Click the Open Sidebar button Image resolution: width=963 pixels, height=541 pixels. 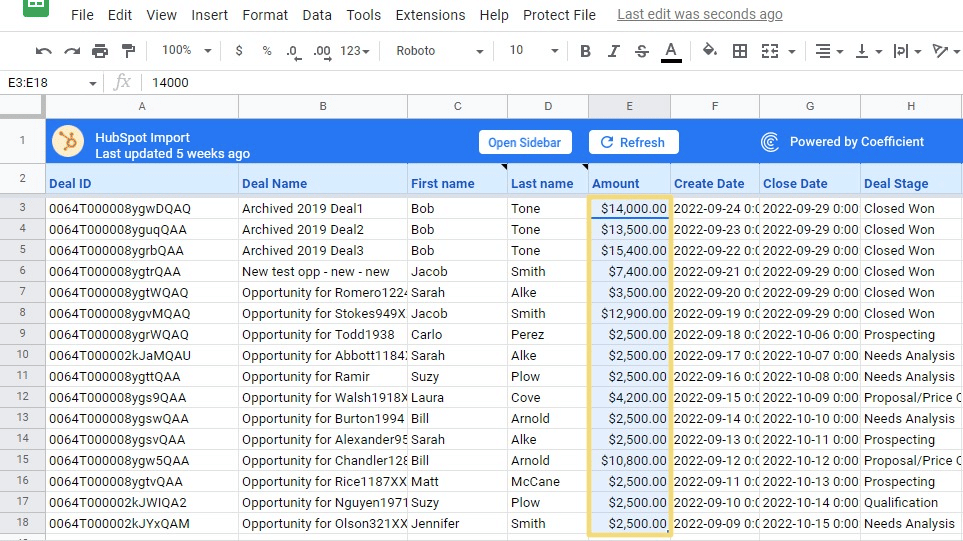click(x=525, y=142)
